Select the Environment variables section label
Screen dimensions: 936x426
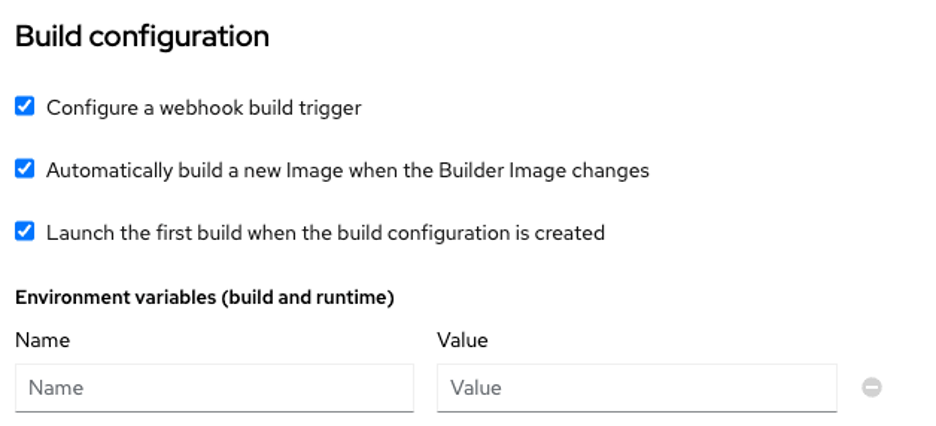(205, 297)
